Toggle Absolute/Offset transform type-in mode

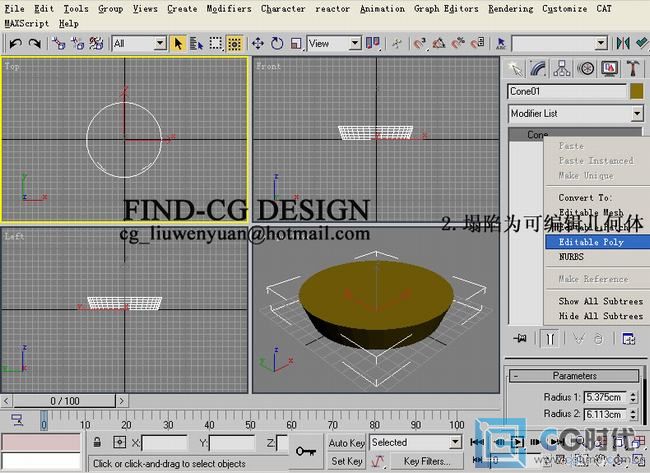tap(119, 442)
